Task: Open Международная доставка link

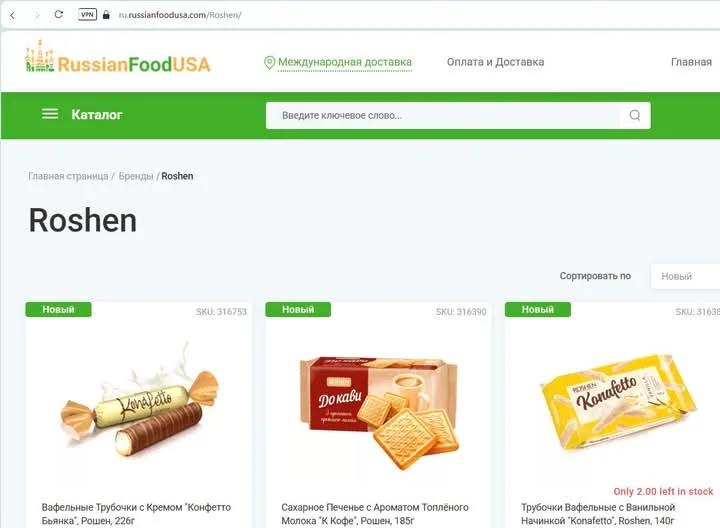Action: tap(345, 62)
